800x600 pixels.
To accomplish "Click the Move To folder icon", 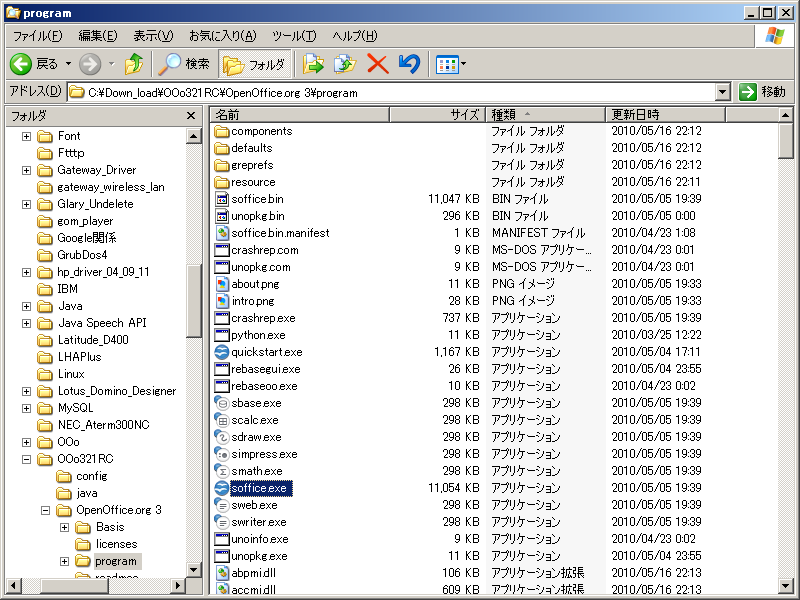I will pyautogui.click(x=313, y=64).
